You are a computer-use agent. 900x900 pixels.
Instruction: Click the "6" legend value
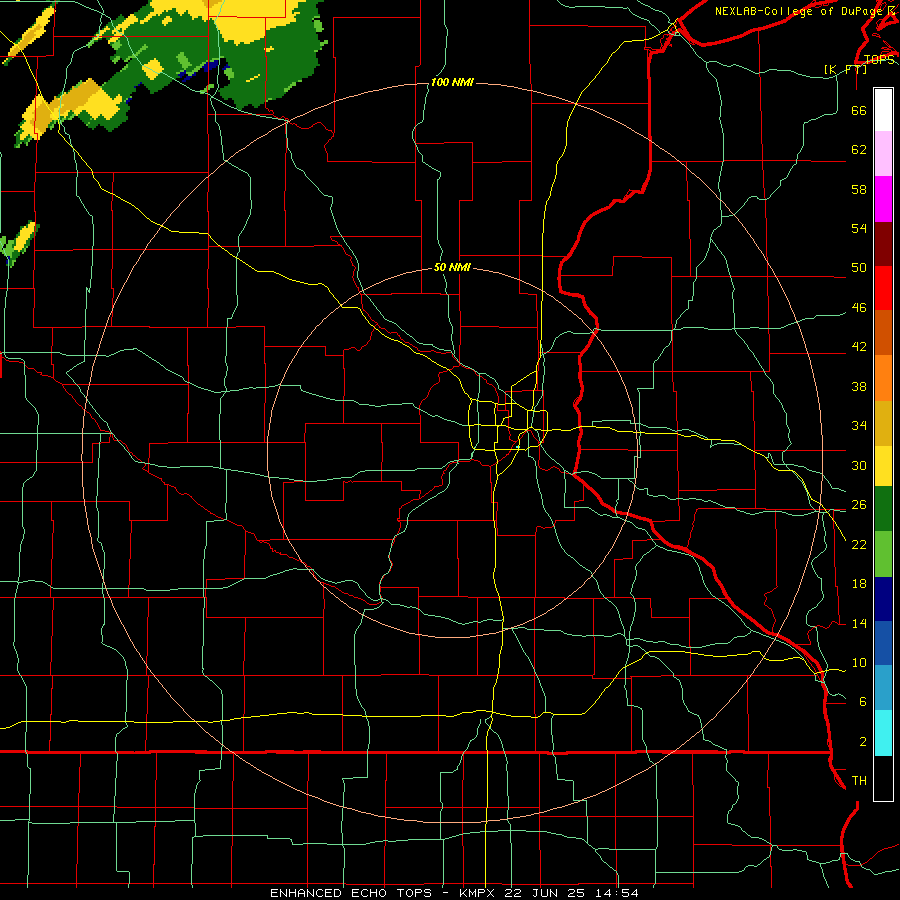click(863, 702)
